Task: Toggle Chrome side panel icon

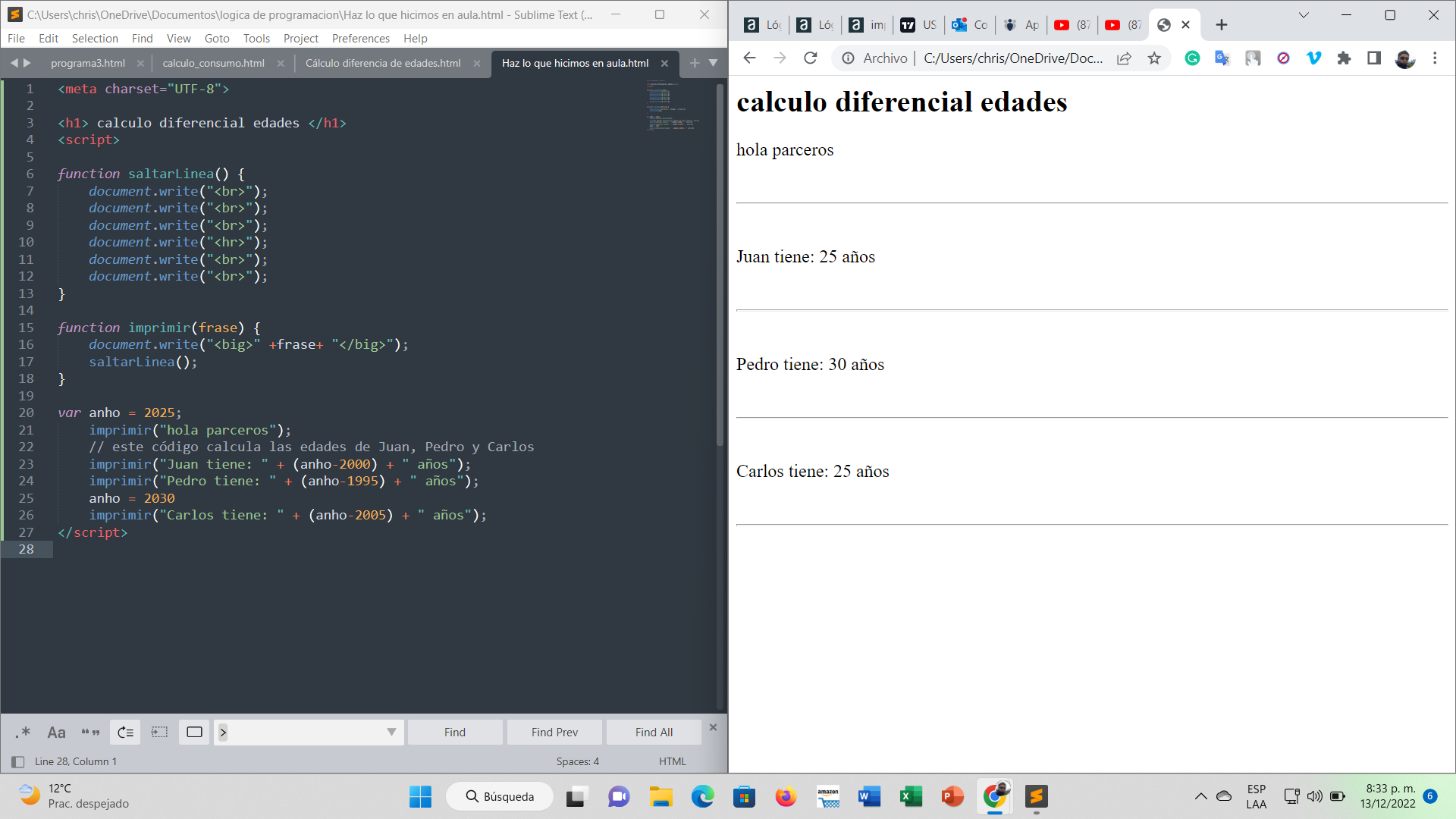Action: tap(1373, 58)
